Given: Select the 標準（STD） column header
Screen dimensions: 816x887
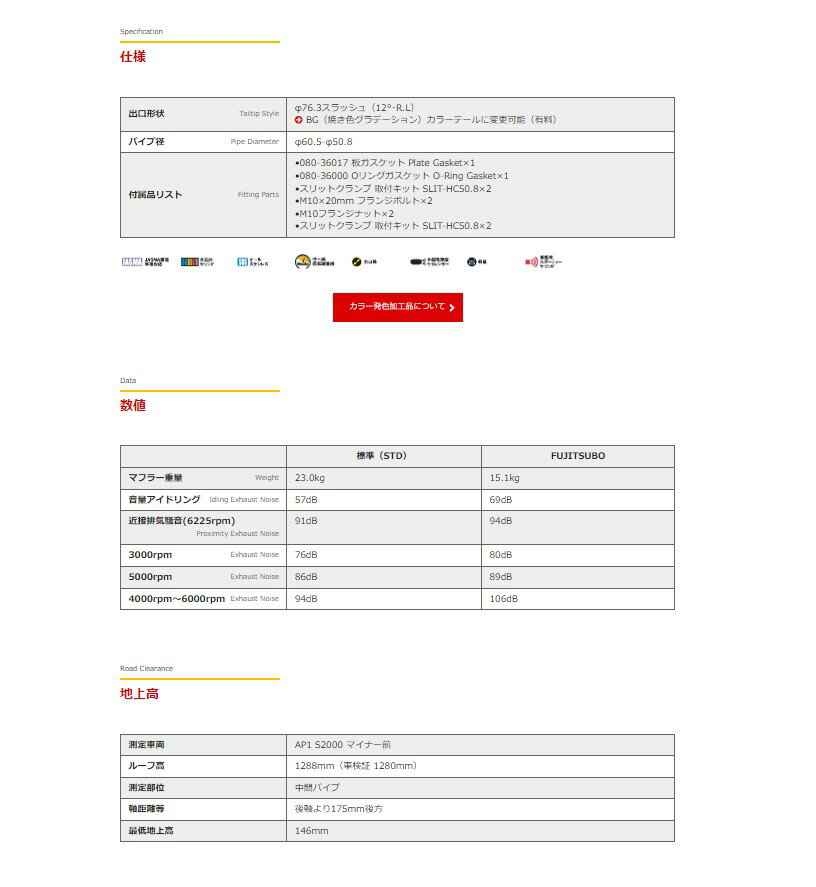Looking at the screenshot, I should coord(383,456).
